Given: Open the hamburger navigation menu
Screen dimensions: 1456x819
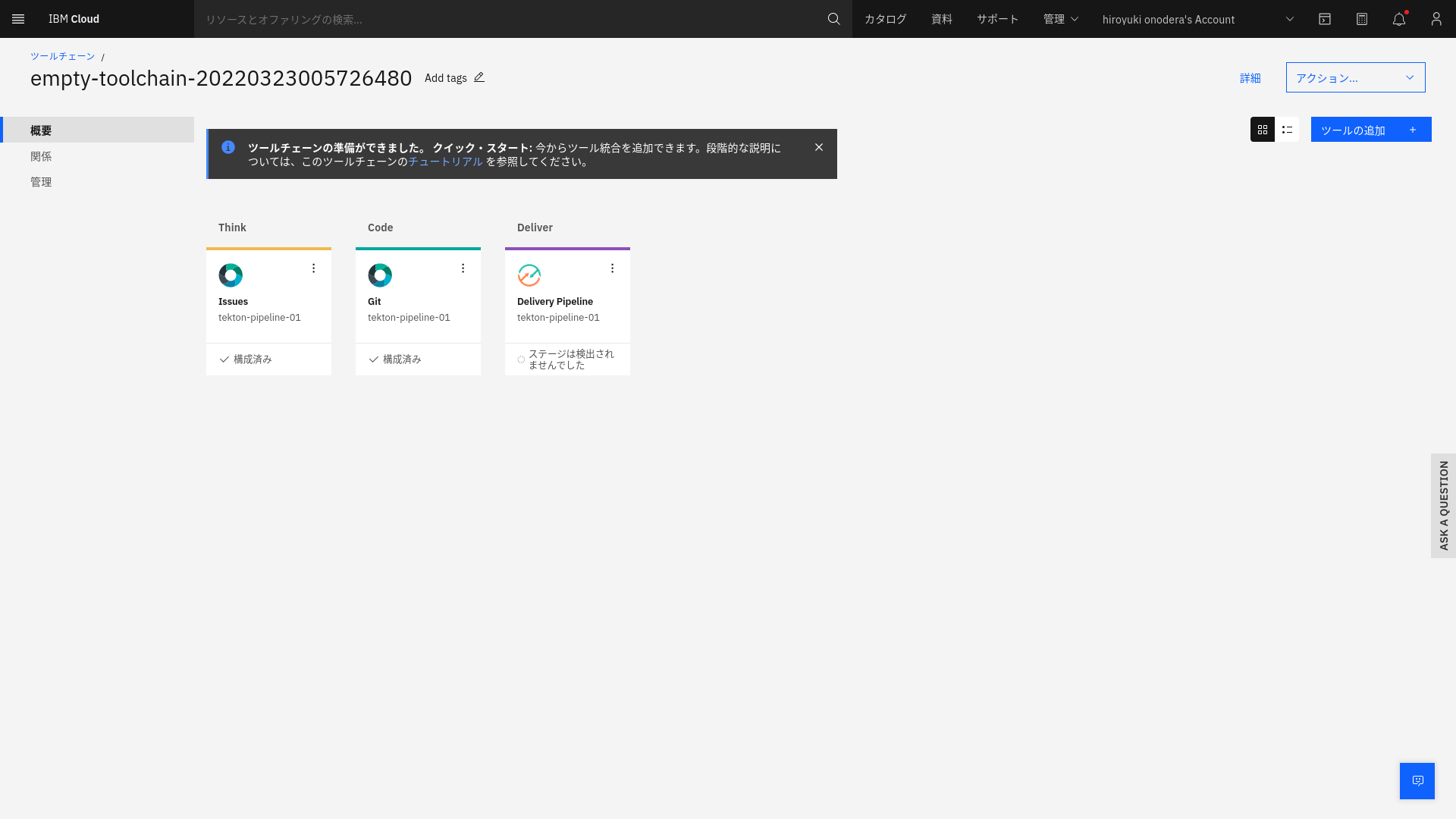Looking at the screenshot, I should [18, 19].
